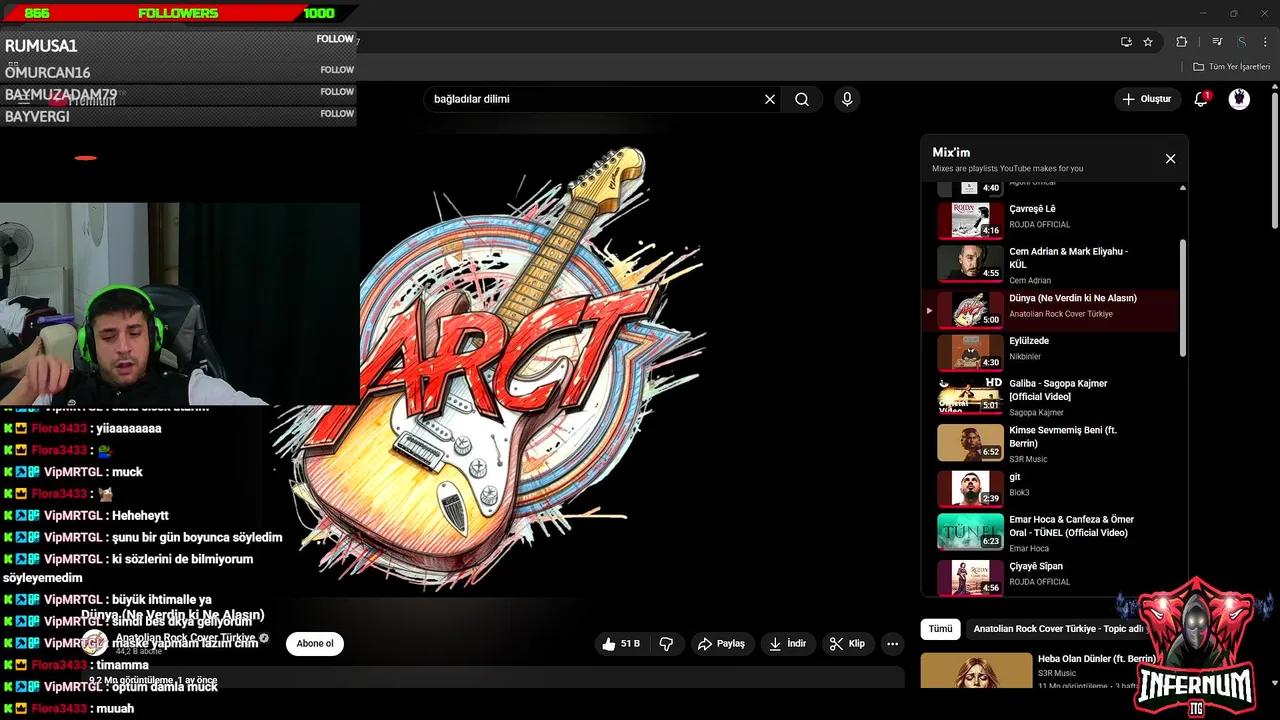
Task: Open the Heba Olan Dünler (ft. Berrin) title
Action: point(1097,659)
